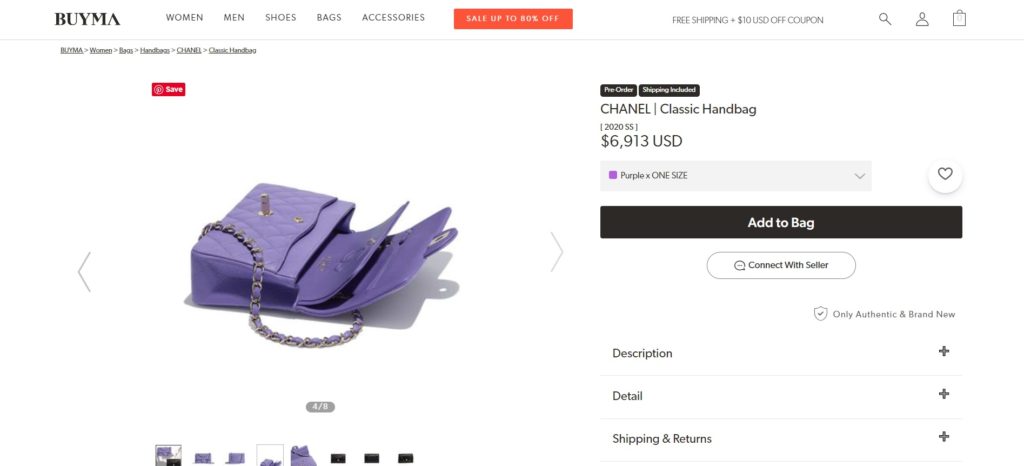
Task: Click the authenticity shield icon
Action: pyautogui.click(x=820, y=314)
